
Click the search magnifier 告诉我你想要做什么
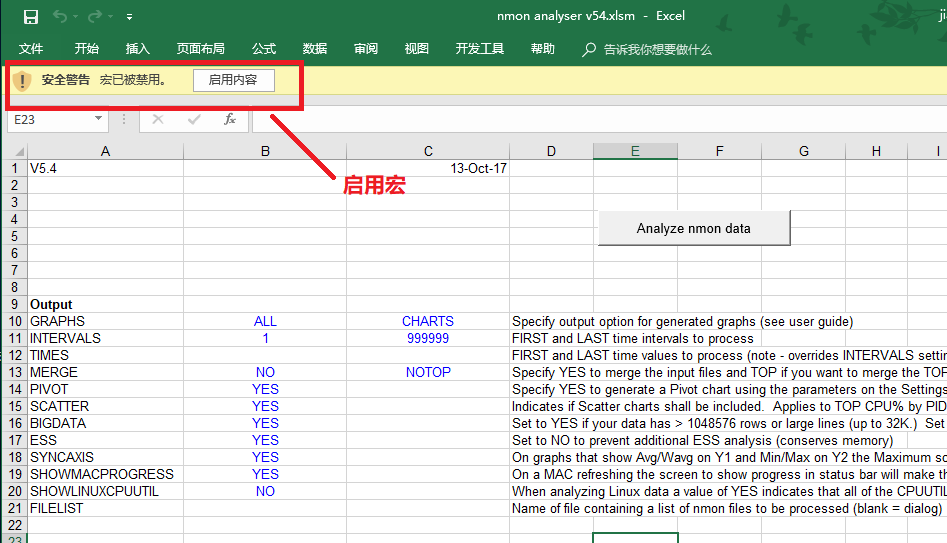point(590,49)
